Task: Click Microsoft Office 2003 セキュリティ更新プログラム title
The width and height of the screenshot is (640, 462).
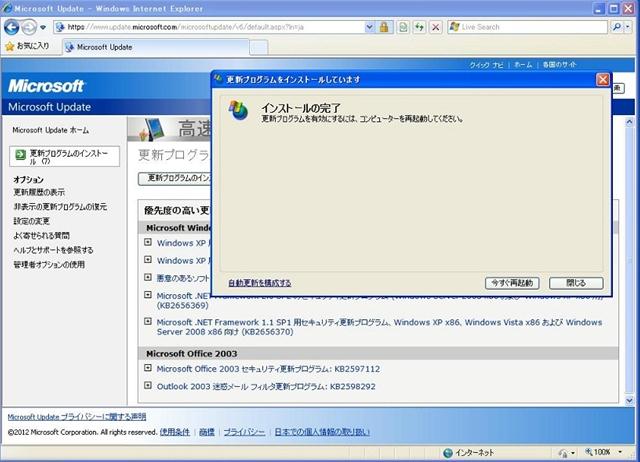Action: tap(268, 369)
